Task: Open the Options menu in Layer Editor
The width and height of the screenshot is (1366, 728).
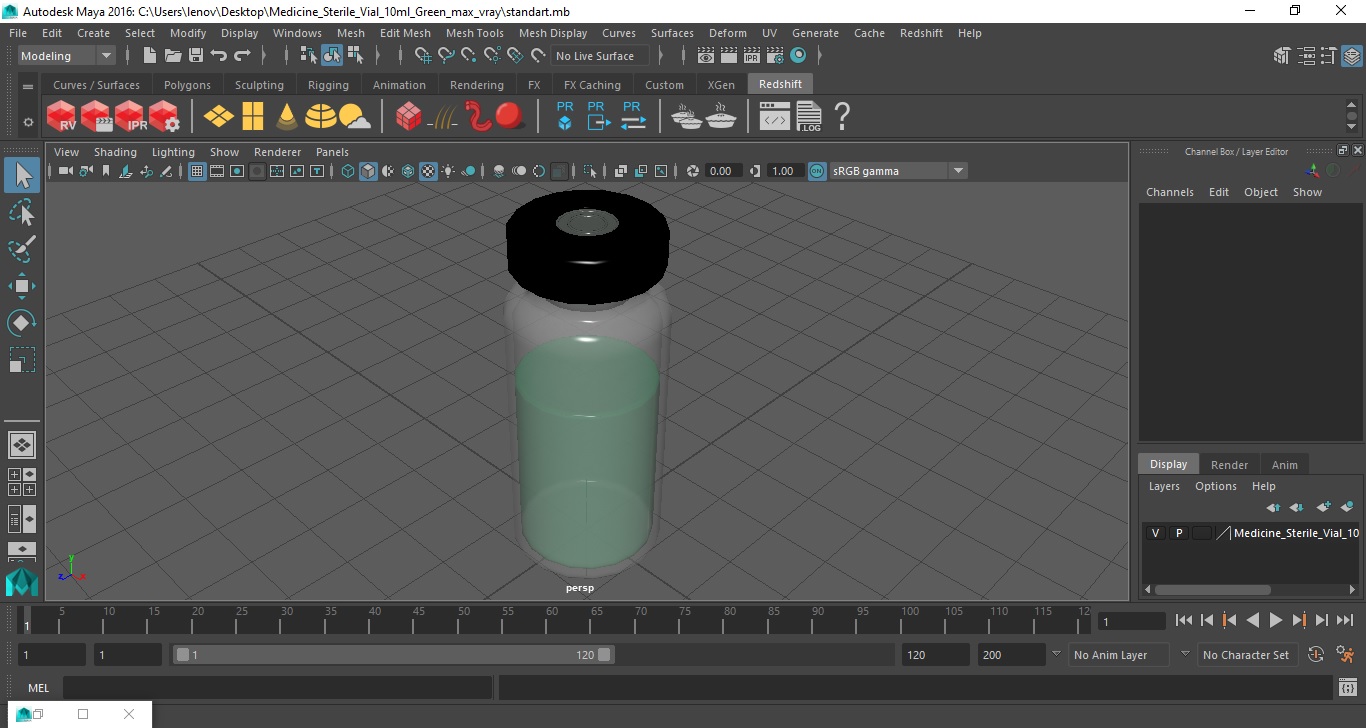Action: tap(1216, 486)
